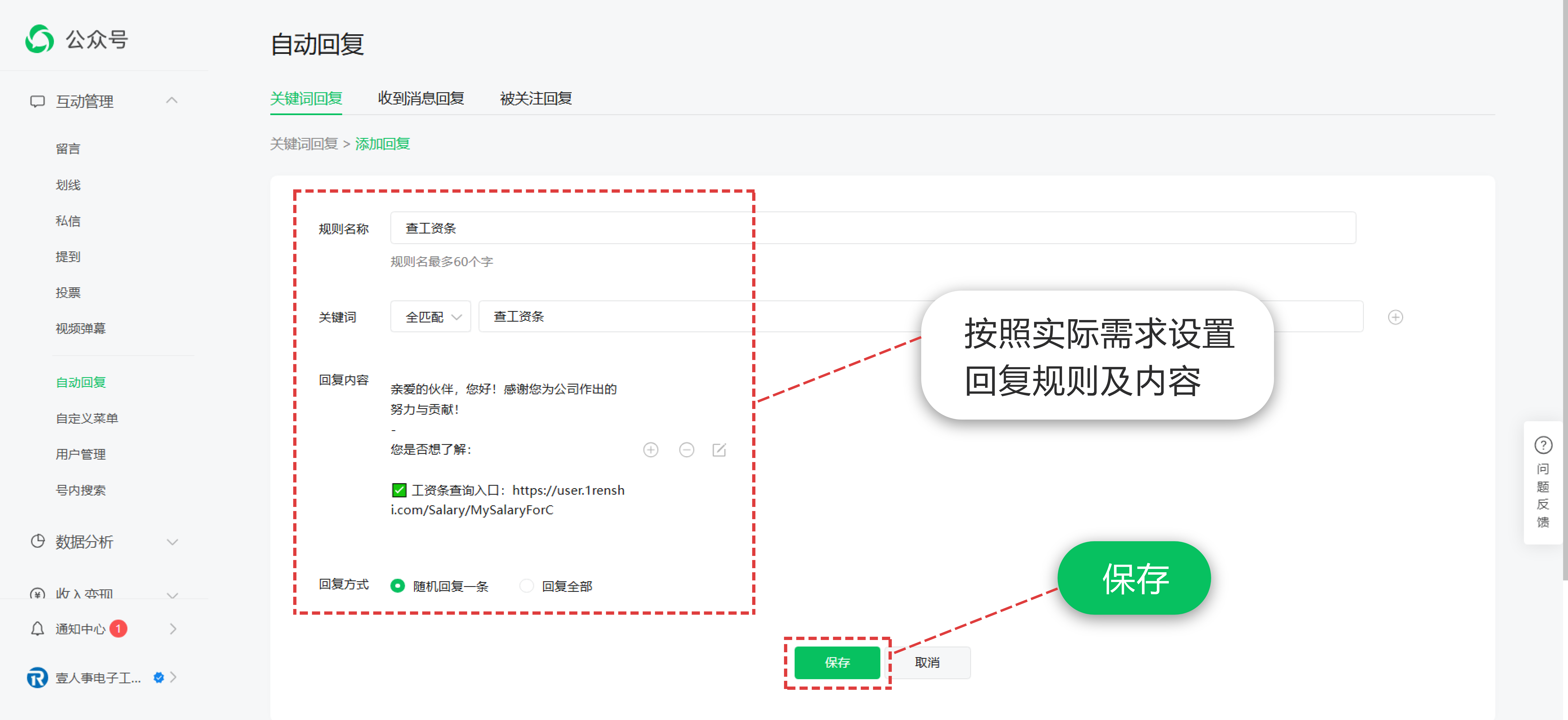Image resolution: width=1568 pixels, height=720 pixels.
Task: Select 随机回复一条 reply mode
Action: pos(398,586)
